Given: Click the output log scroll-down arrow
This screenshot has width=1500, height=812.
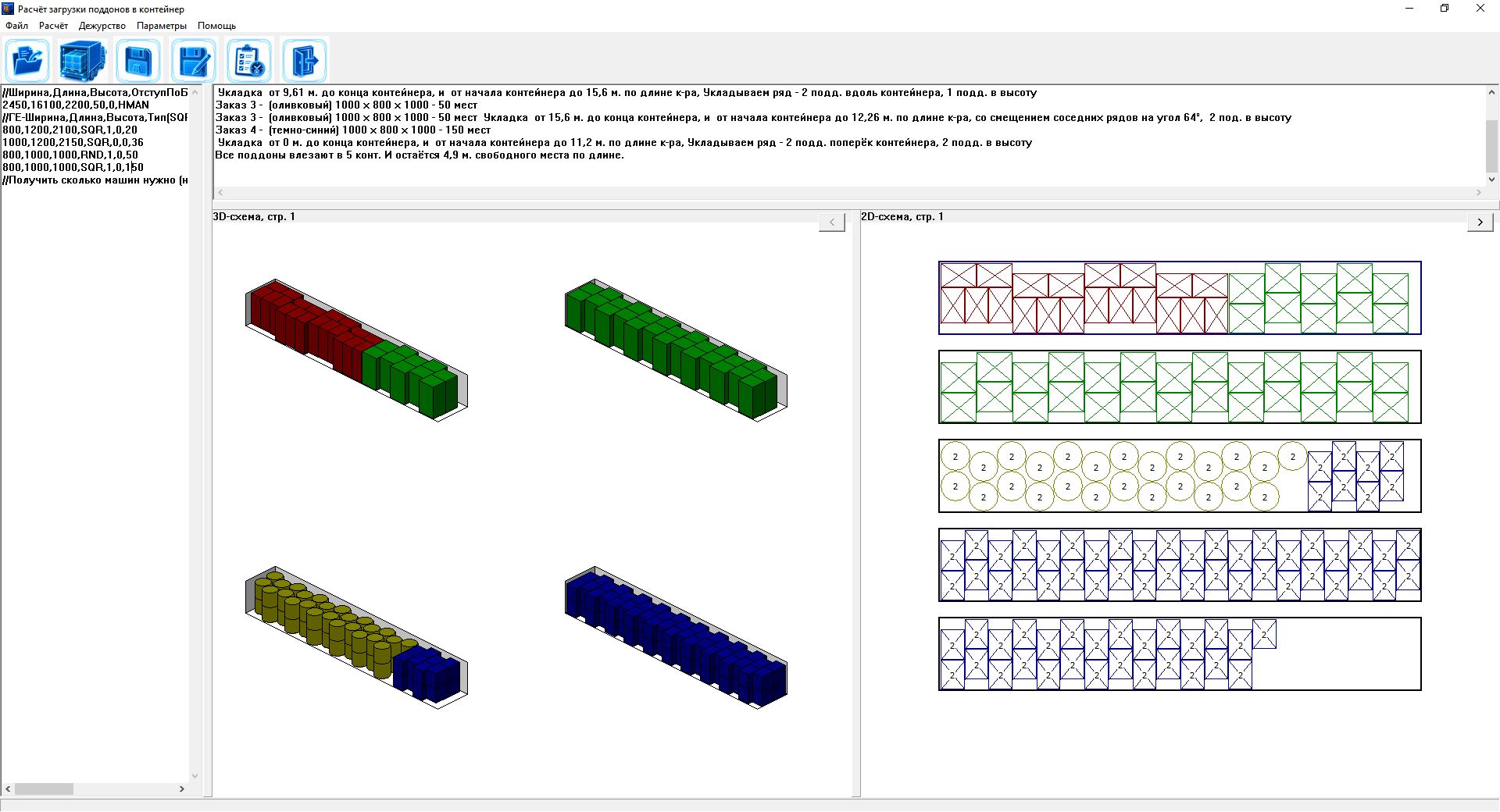Looking at the screenshot, I should point(1491,180).
